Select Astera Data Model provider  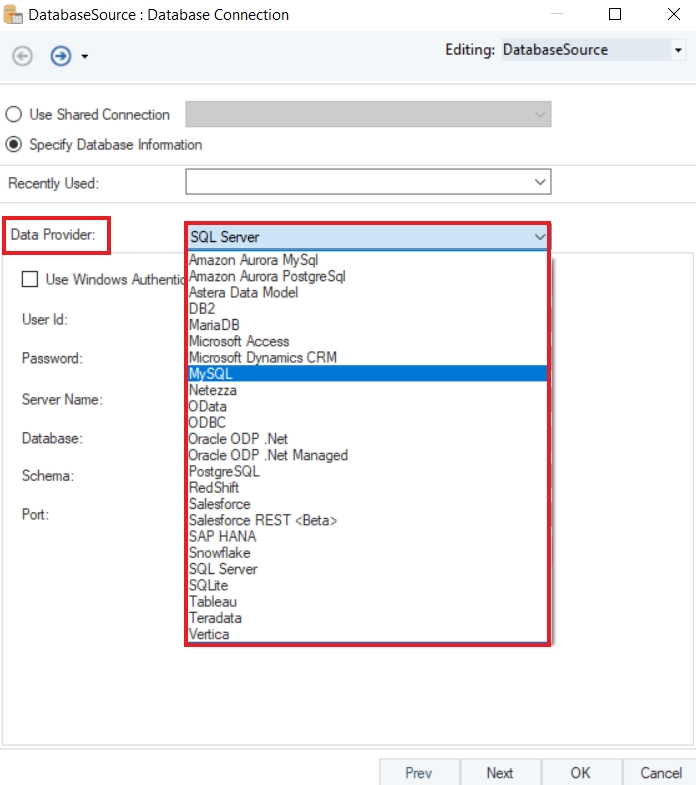pyautogui.click(x=368, y=292)
